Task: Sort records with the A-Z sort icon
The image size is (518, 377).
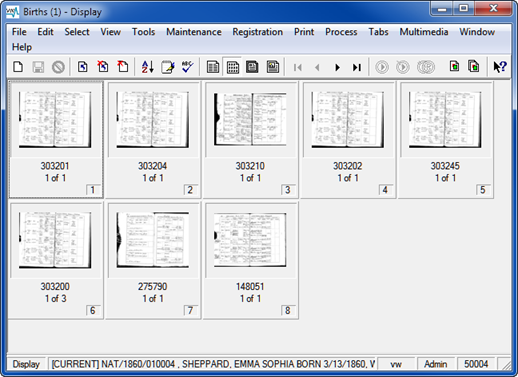Action: pos(147,67)
